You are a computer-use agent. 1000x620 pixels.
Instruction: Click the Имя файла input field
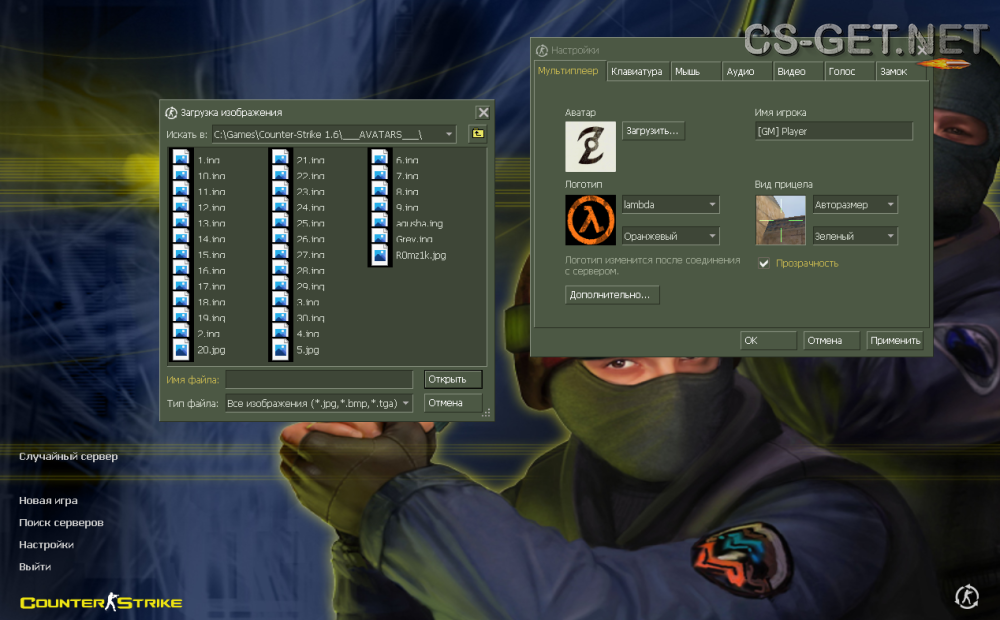point(319,380)
